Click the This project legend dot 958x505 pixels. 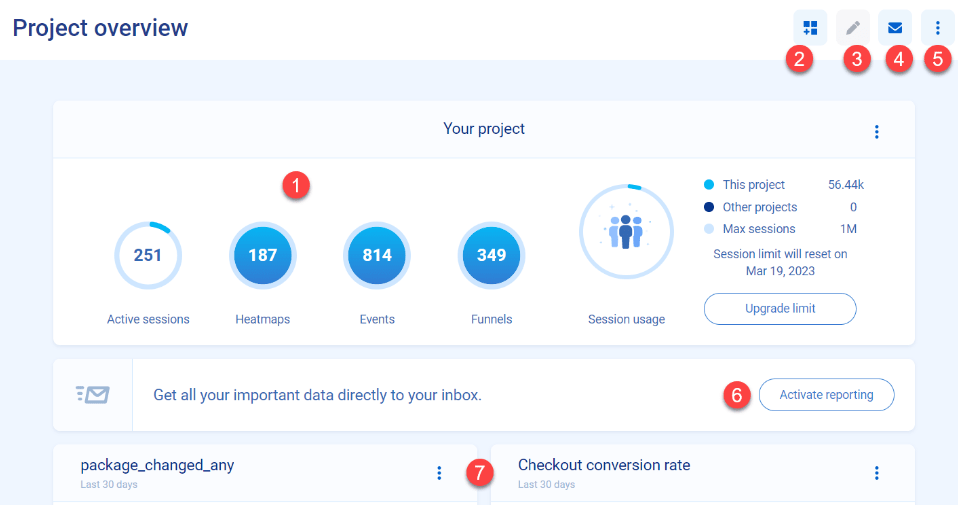pos(709,184)
